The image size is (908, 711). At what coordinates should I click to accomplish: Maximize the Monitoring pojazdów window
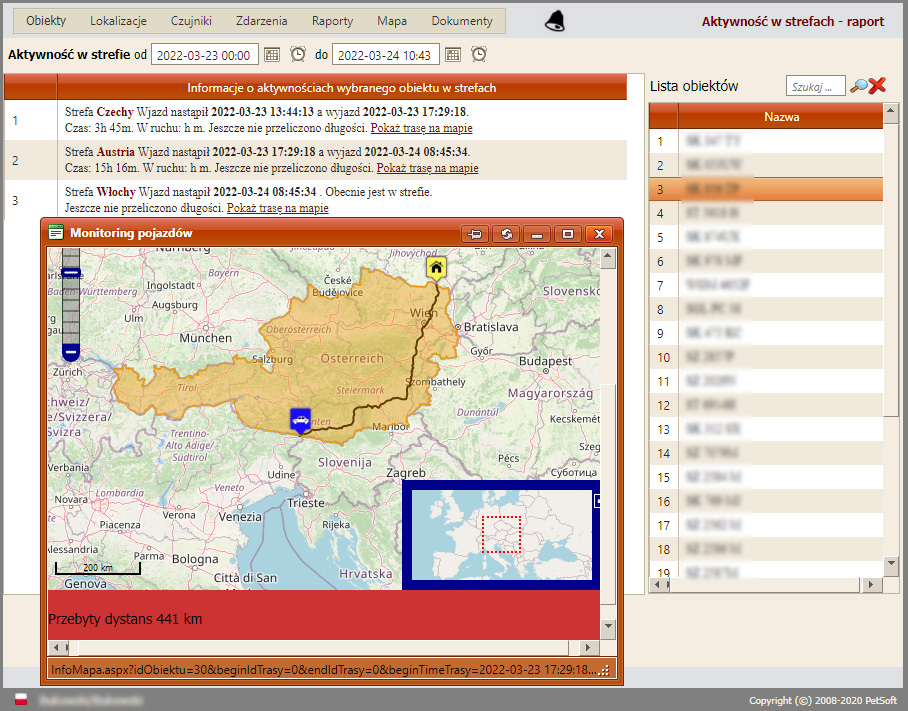568,234
